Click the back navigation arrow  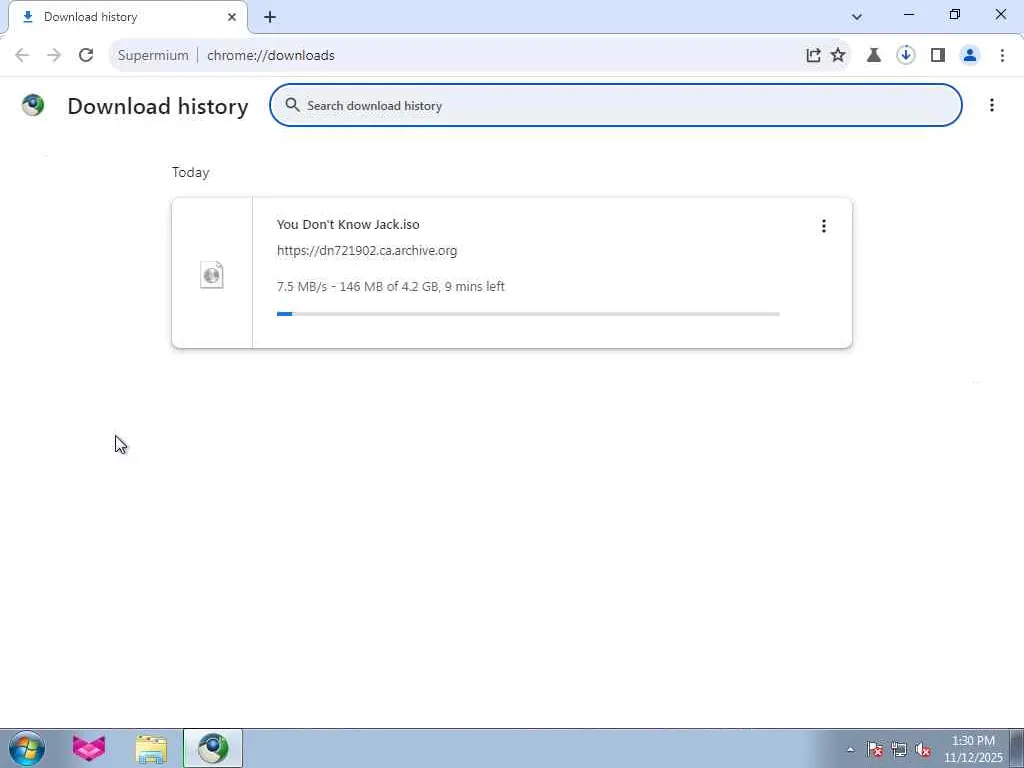click(x=22, y=55)
